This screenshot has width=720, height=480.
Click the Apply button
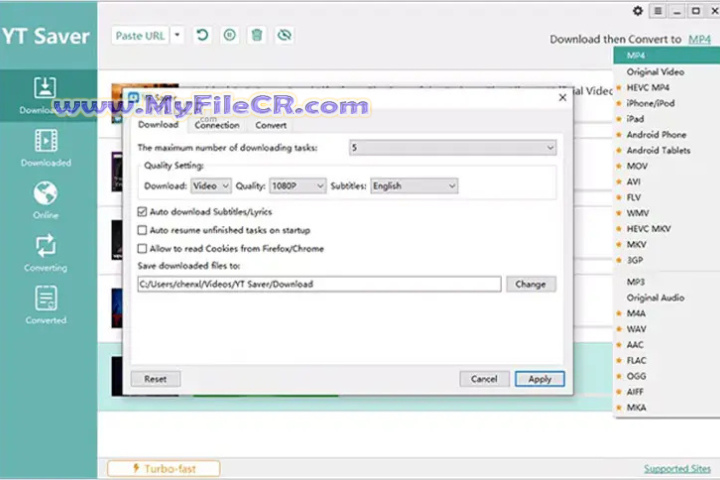[x=540, y=379]
